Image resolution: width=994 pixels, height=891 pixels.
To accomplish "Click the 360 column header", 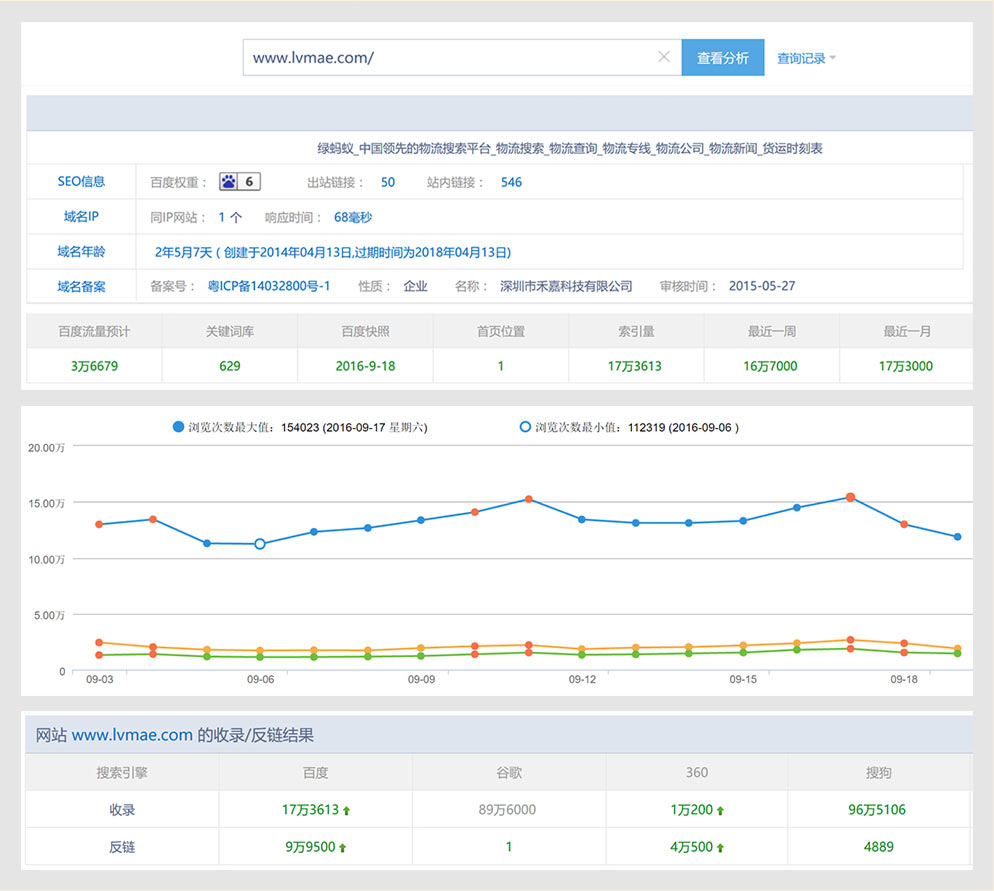I will (x=696, y=772).
